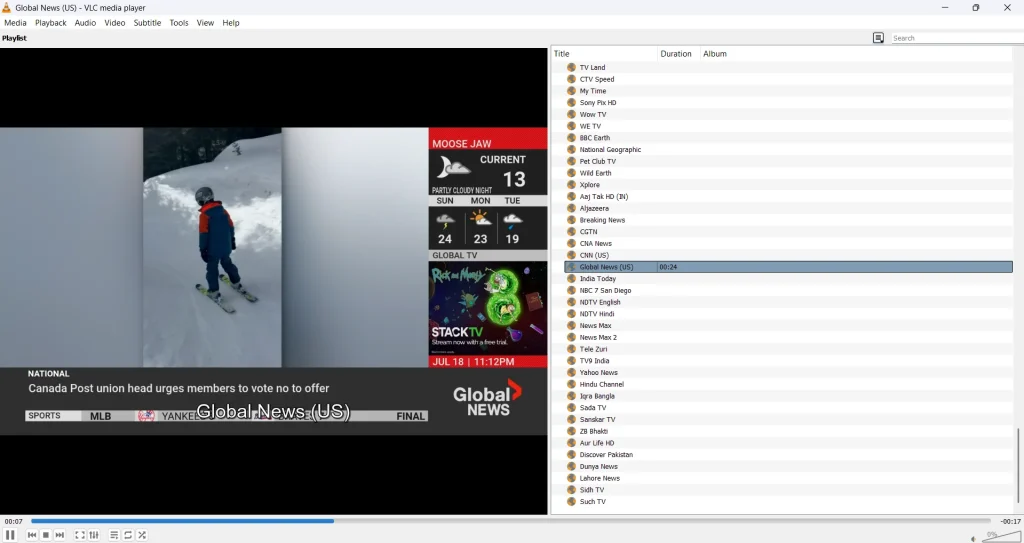Screen dimensions: 1024x543
Task: Click the Global News video area
Action: [x=274, y=281]
